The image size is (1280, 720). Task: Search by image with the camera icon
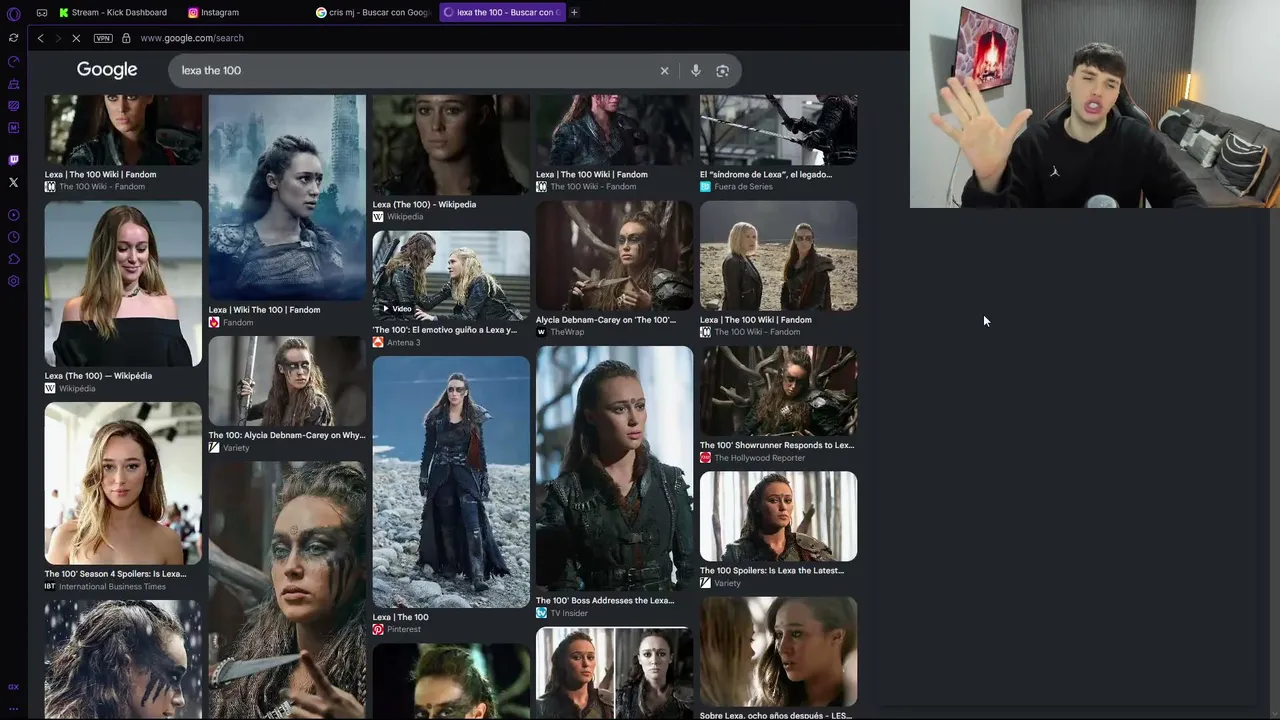tap(722, 71)
